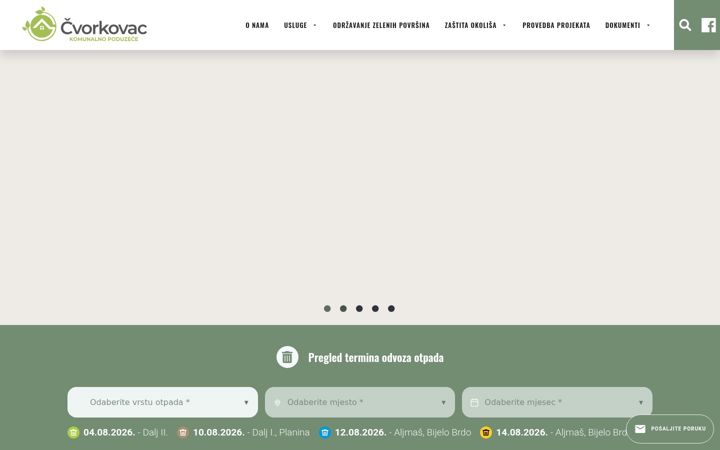Click green bin icon beside 04.08.2026.
Screen dimensions: 720x450
tap(73, 432)
